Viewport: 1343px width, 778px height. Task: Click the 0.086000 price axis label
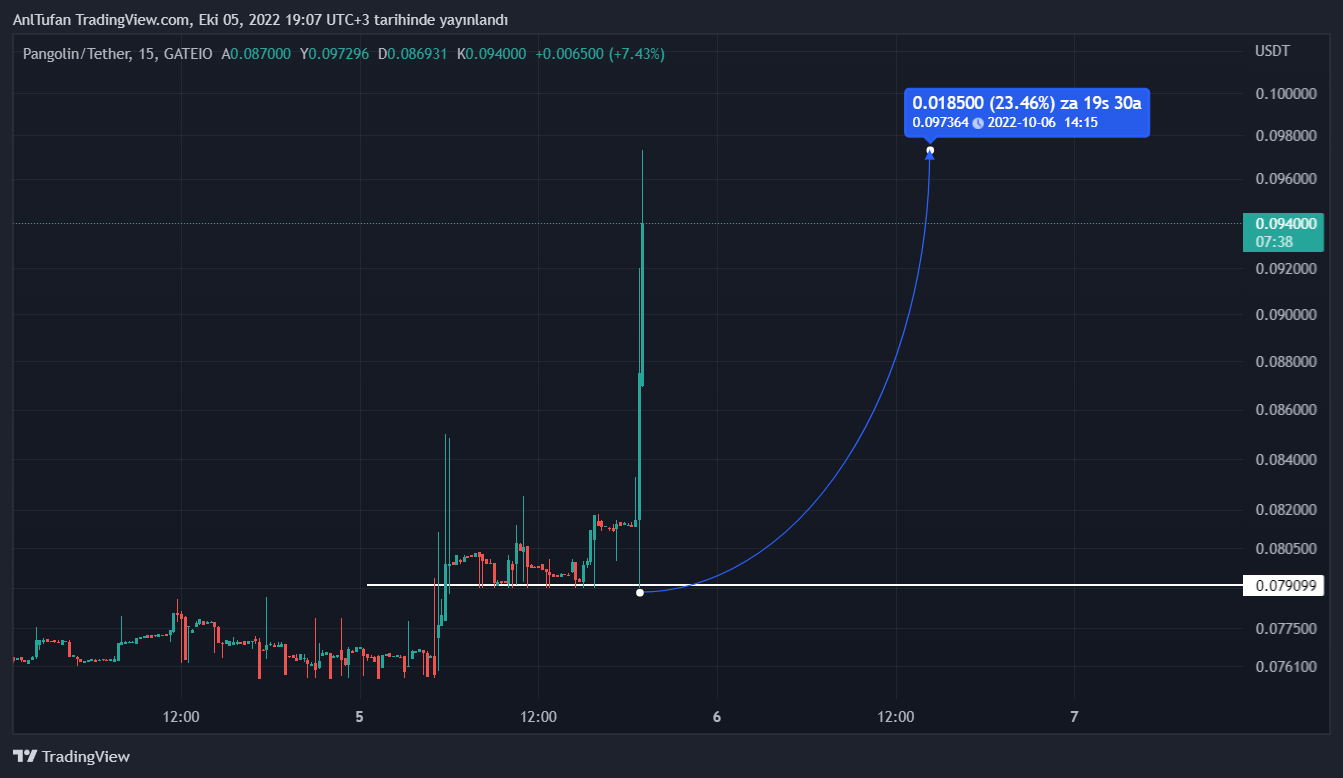coord(1284,410)
